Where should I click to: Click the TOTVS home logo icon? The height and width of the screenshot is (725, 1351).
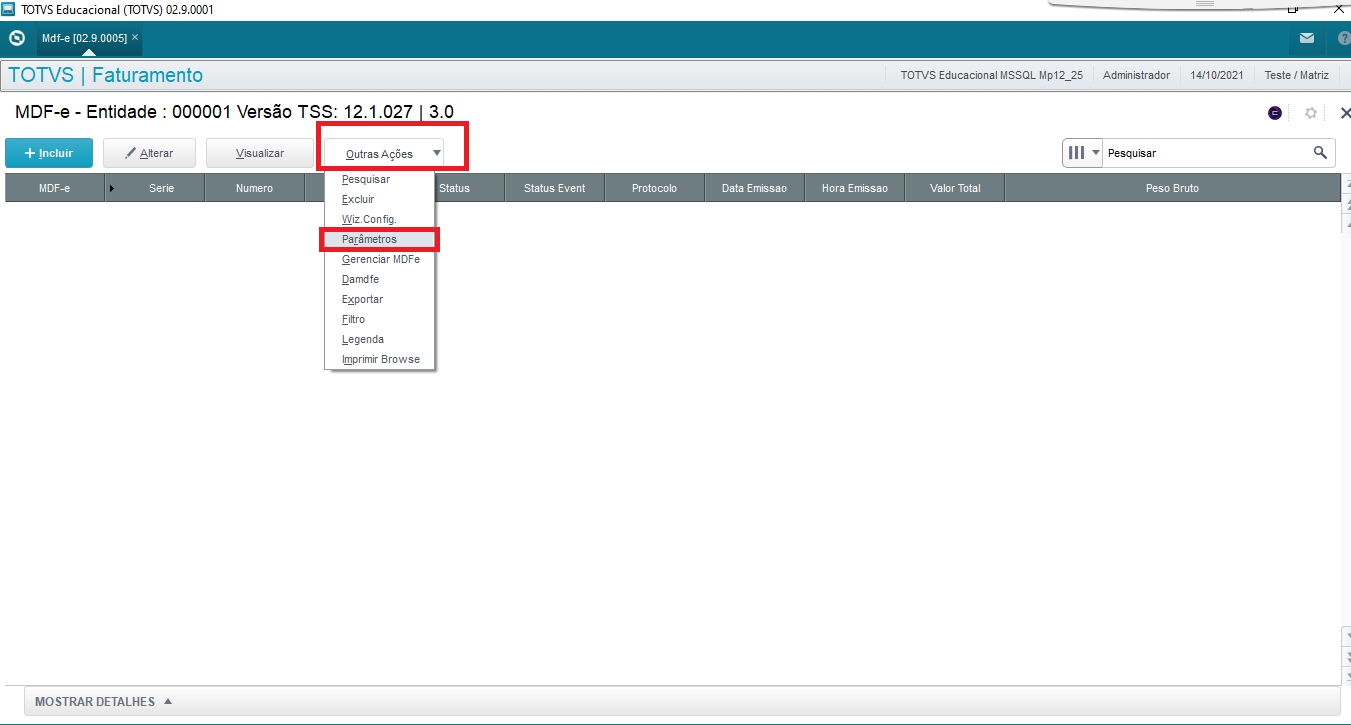16,39
